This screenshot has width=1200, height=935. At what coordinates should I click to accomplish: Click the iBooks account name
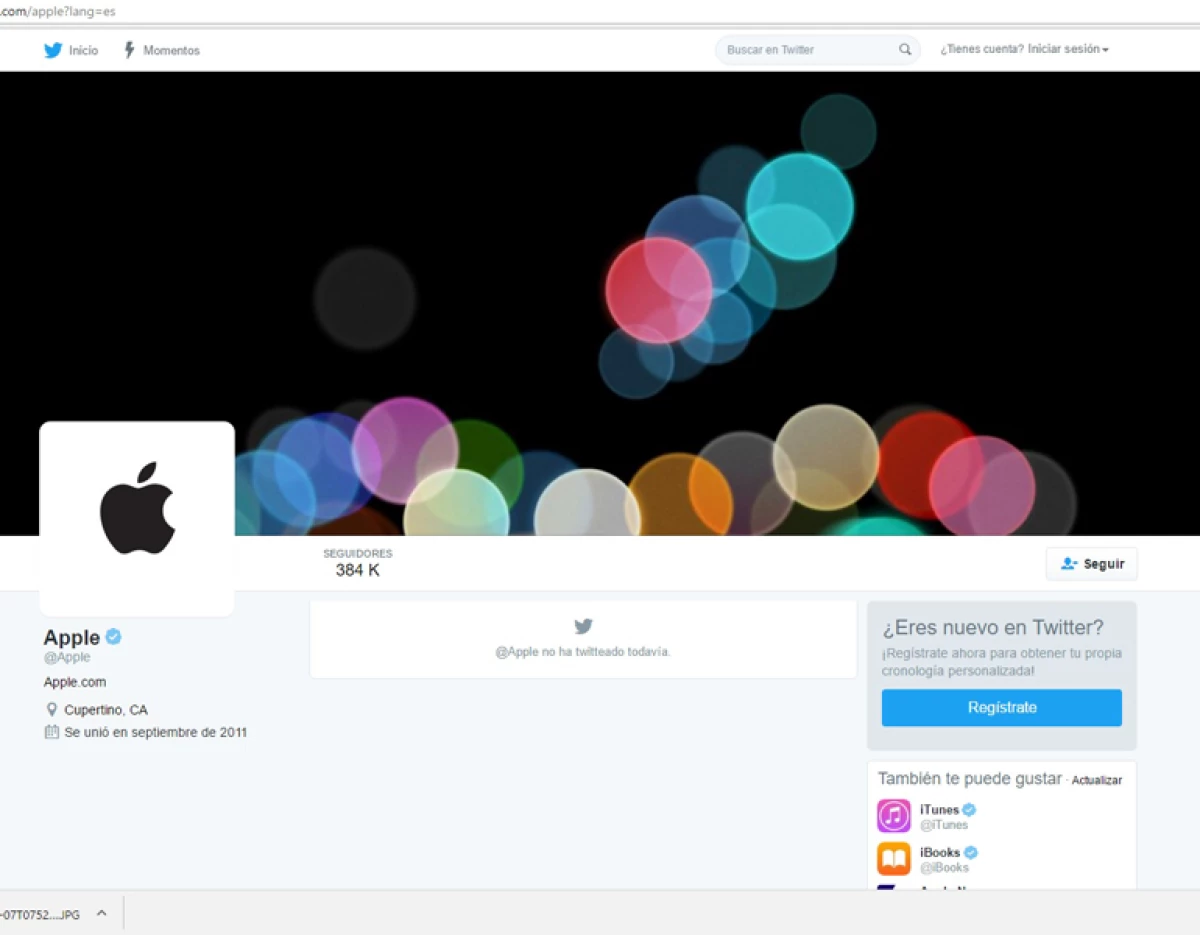[x=940, y=853]
